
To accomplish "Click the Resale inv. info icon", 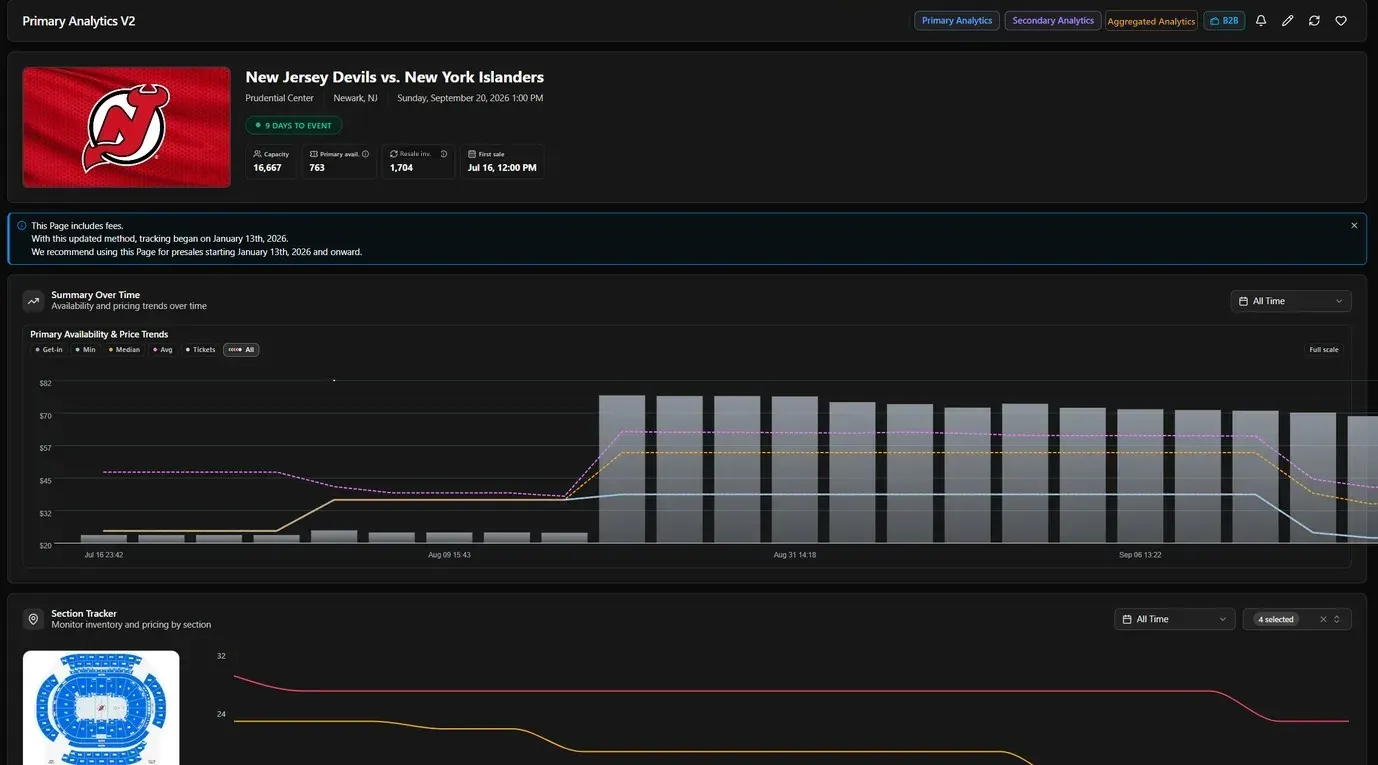I will [444, 154].
